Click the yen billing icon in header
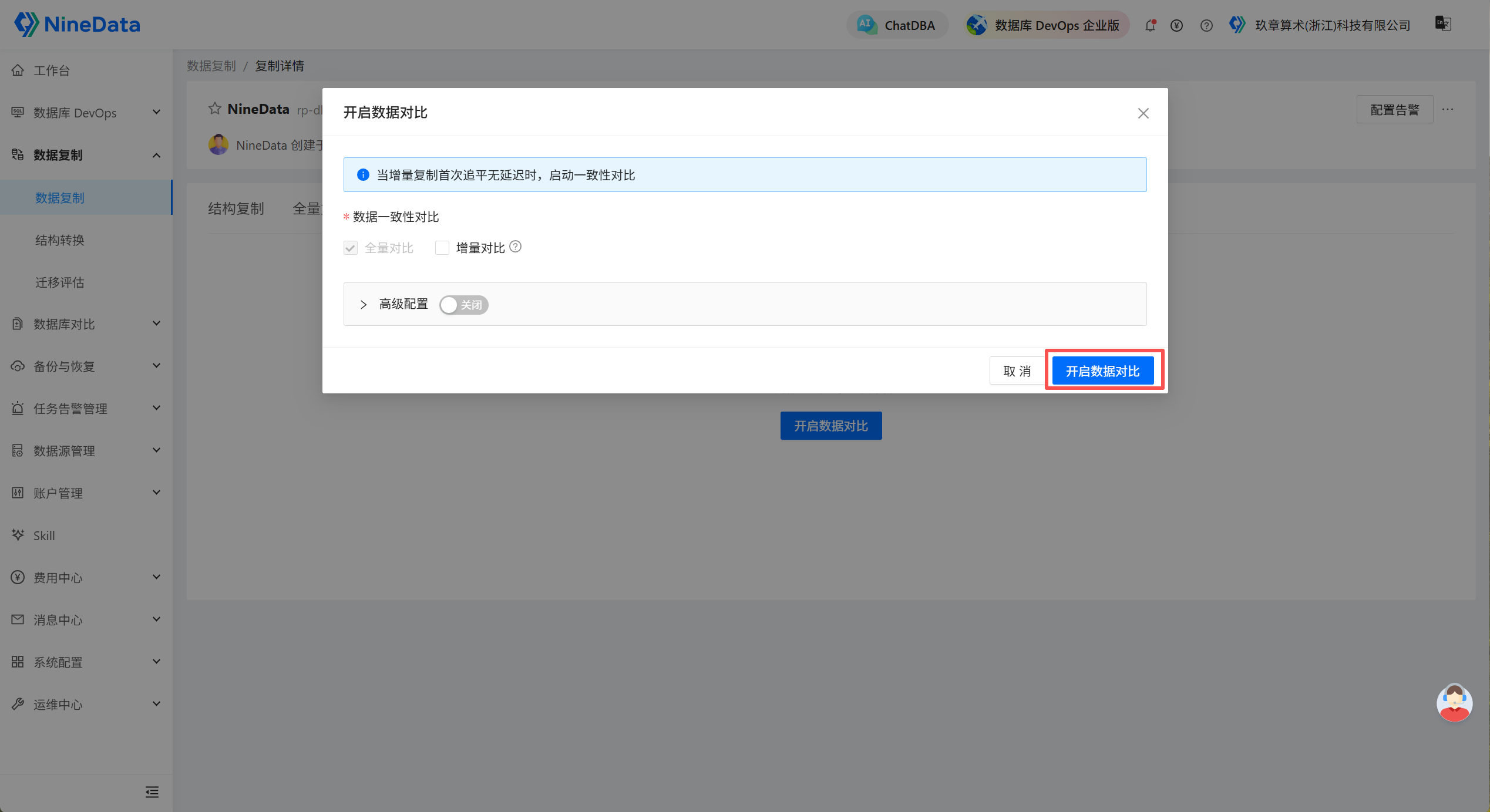This screenshot has width=1490, height=812. tap(1176, 25)
